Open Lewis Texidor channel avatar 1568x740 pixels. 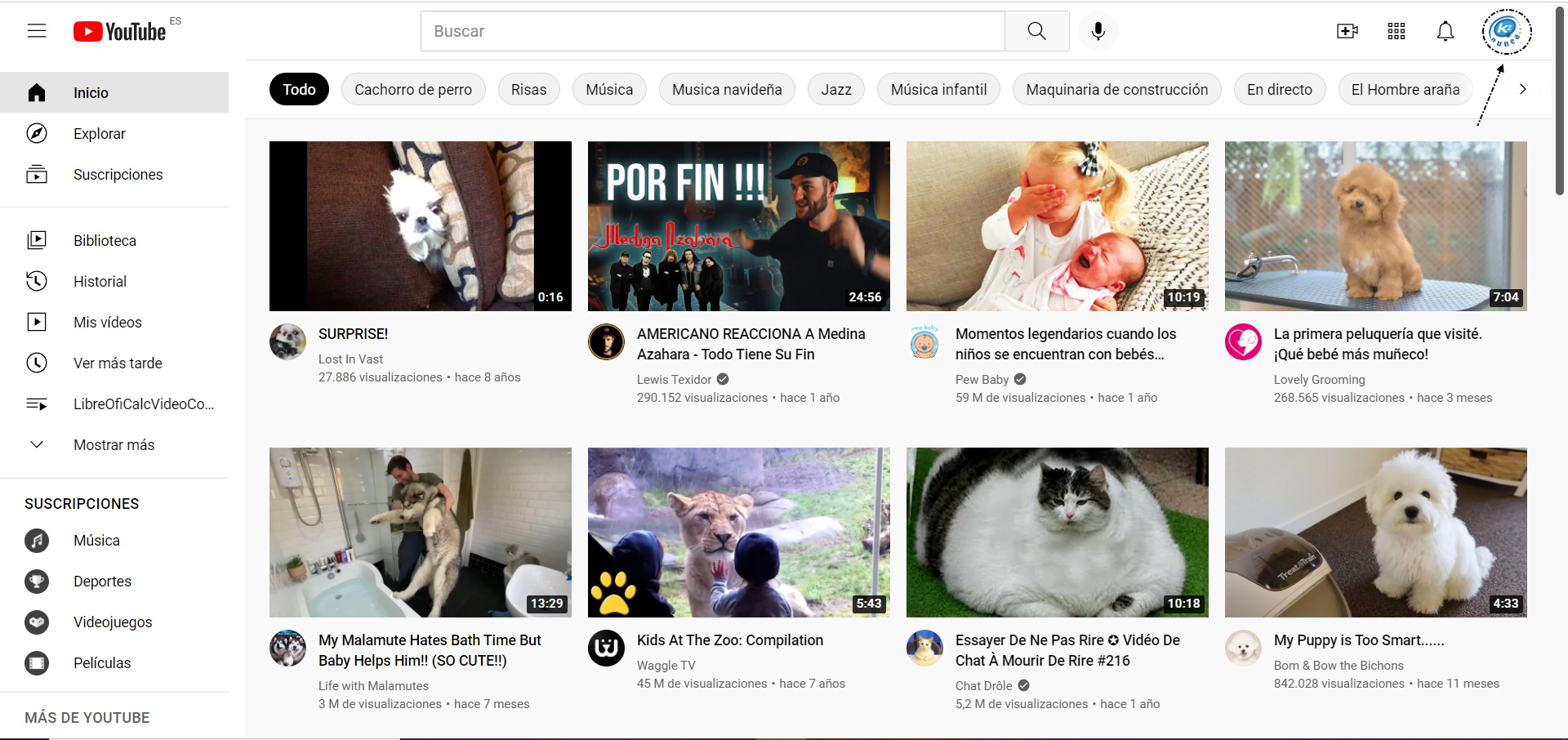point(606,341)
